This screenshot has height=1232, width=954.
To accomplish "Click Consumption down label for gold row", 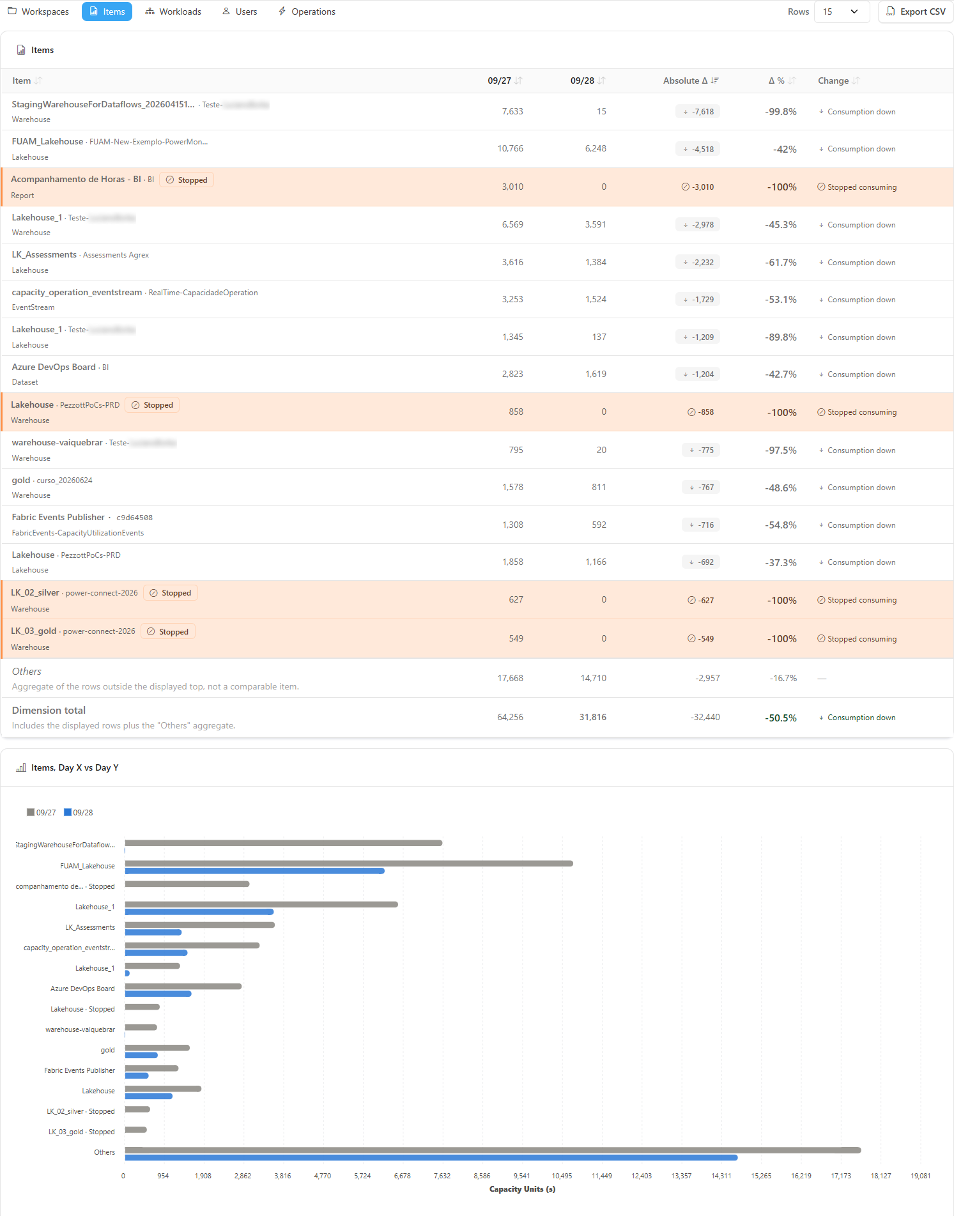I will point(861,488).
